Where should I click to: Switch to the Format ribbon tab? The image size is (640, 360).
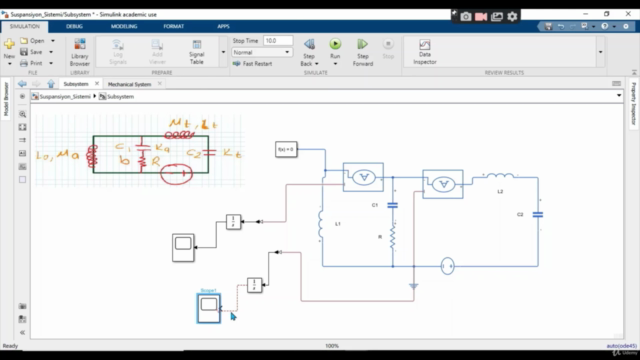click(173, 26)
